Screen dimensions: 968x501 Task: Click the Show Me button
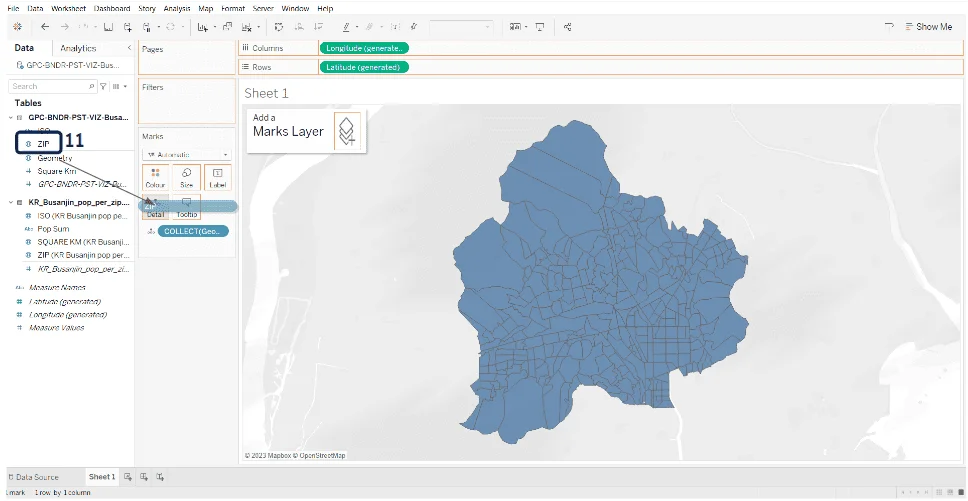[927, 27]
